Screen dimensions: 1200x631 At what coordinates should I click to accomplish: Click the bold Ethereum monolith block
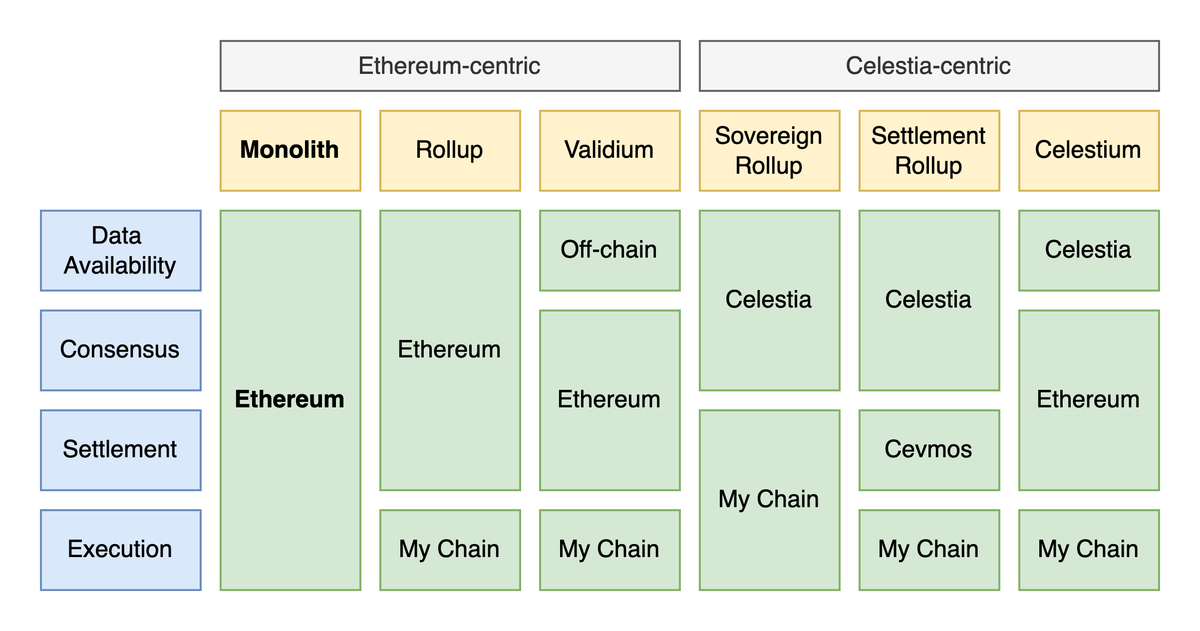290,400
